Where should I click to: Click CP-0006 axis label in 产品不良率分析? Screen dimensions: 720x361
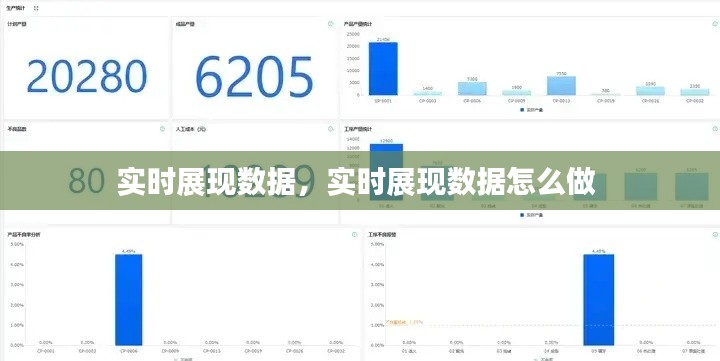pyautogui.click(x=129, y=351)
